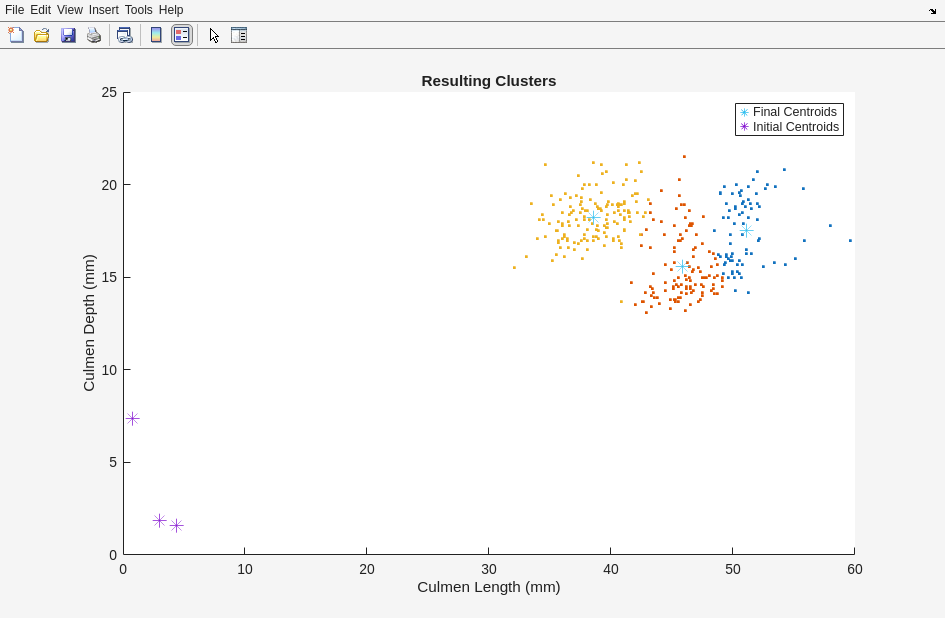Toggle the Insert Legend toolbar button
The height and width of the screenshot is (618, 945).
pyautogui.click(x=181, y=35)
